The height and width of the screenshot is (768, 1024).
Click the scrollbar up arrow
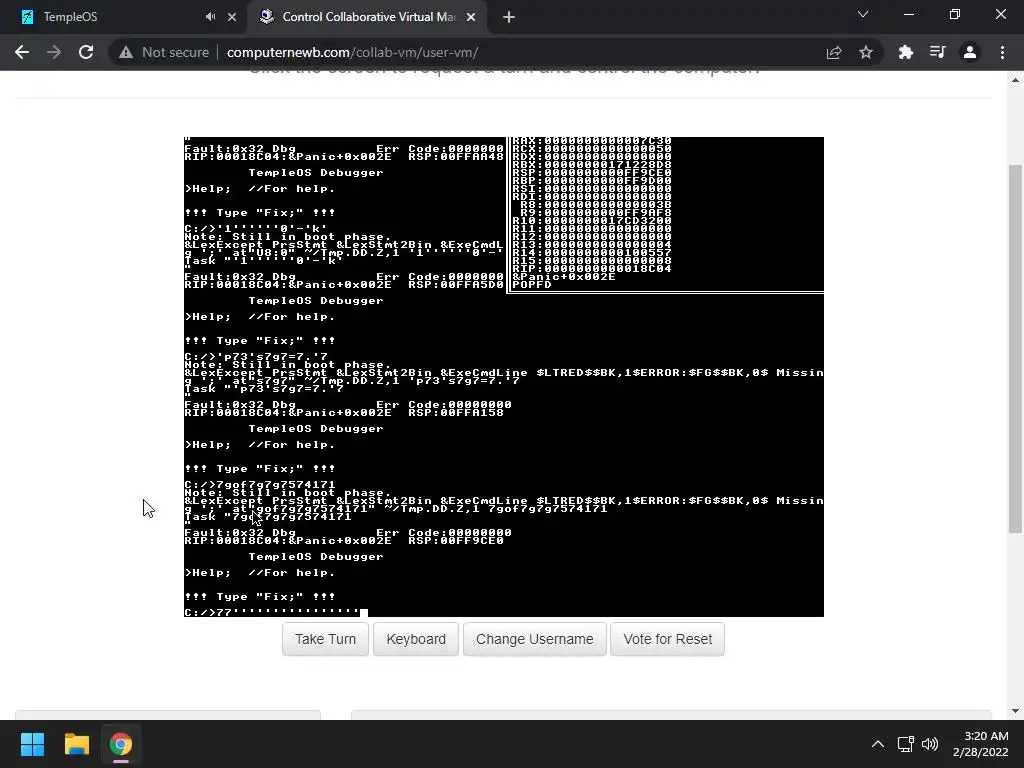click(x=1015, y=80)
